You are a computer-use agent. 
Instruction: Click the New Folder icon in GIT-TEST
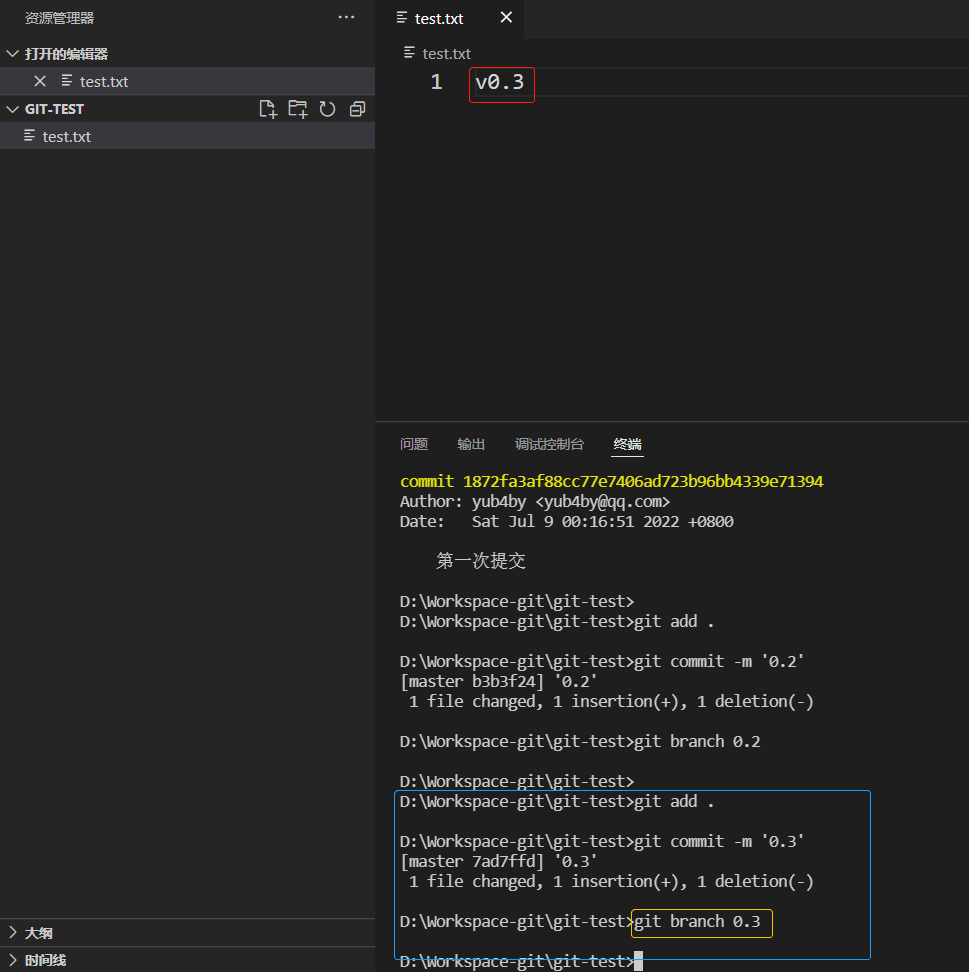point(298,109)
